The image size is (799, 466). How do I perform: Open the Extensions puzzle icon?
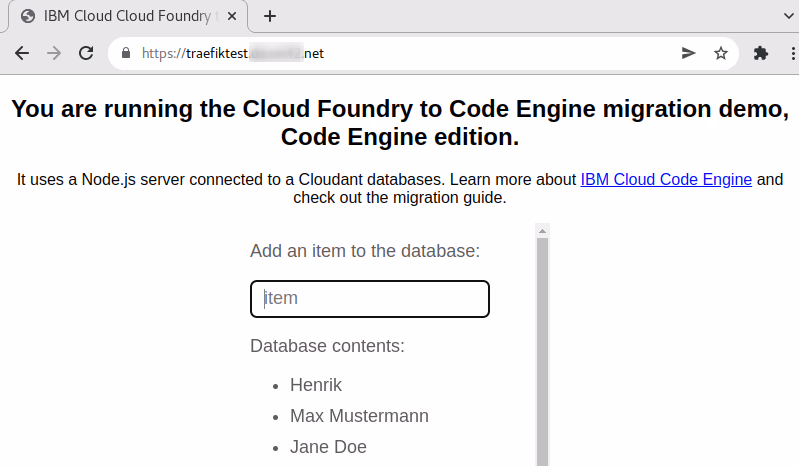click(x=760, y=54)
